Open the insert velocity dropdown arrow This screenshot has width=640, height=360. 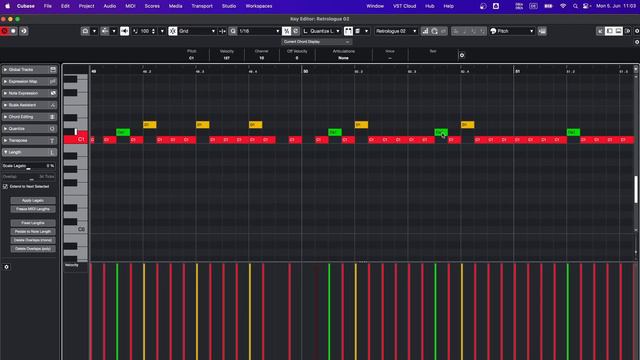162,31
